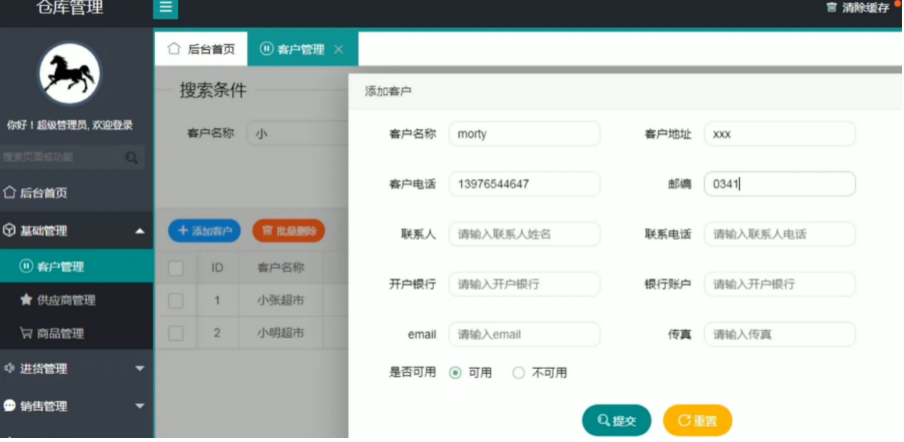Check the row checkbox for 小张超市
Screen dimensions: 904x442
pyautogui.click(x=176, y=300)
